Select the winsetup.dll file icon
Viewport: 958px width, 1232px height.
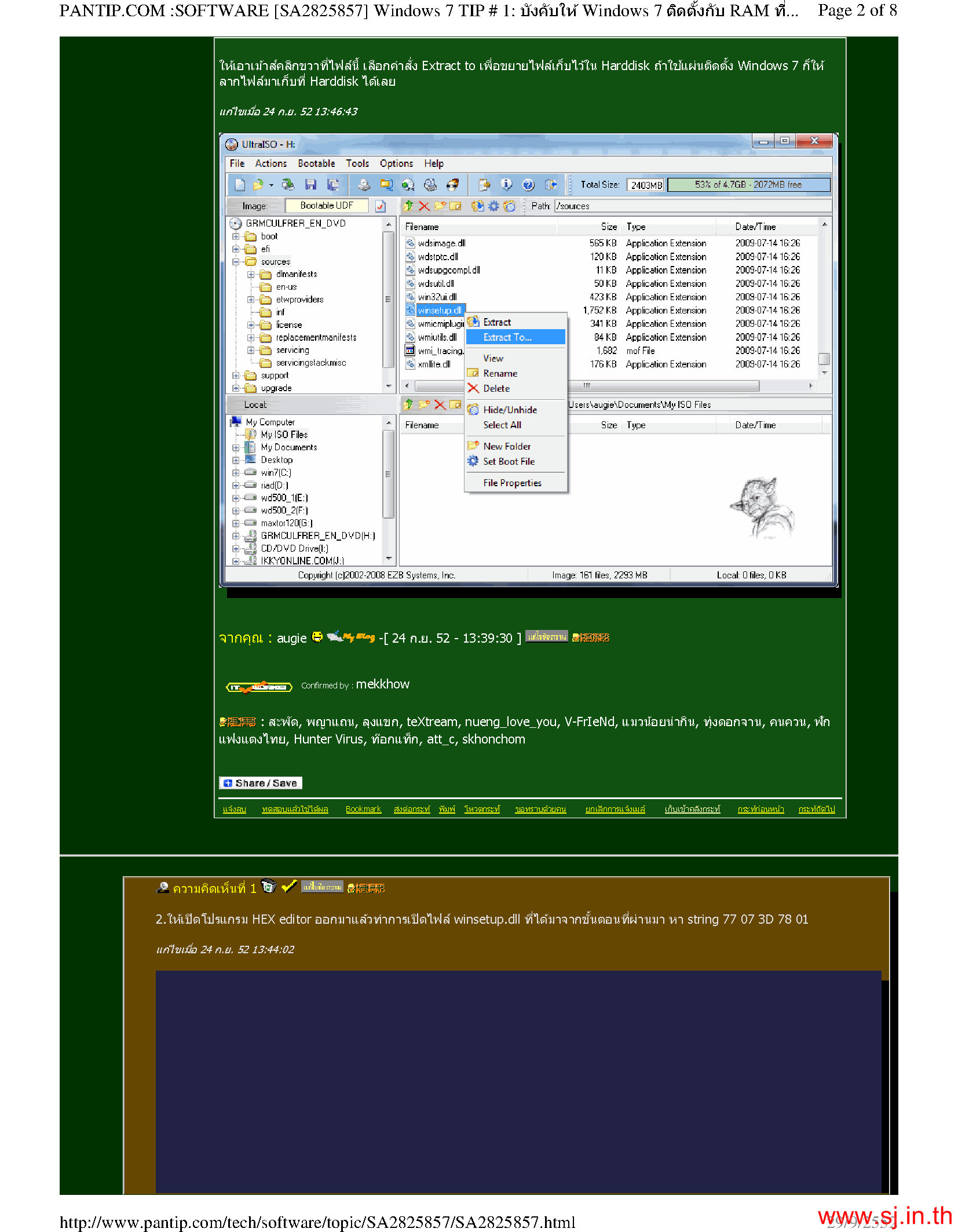click(411, 311)
